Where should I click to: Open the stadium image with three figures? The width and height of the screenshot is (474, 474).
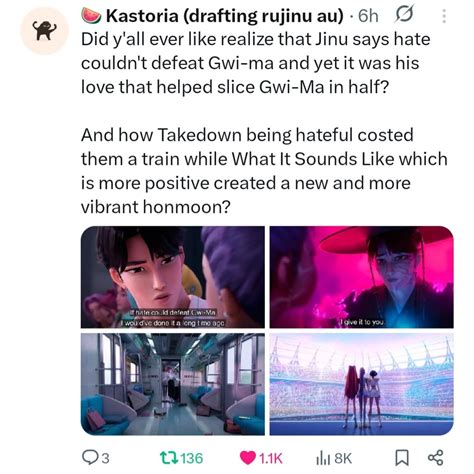click(x=361, y=384)
